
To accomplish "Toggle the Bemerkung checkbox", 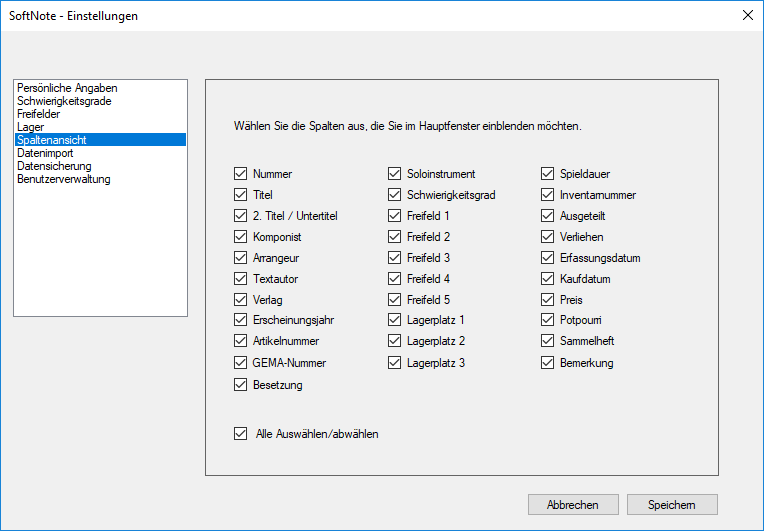I will click(548, 363).
